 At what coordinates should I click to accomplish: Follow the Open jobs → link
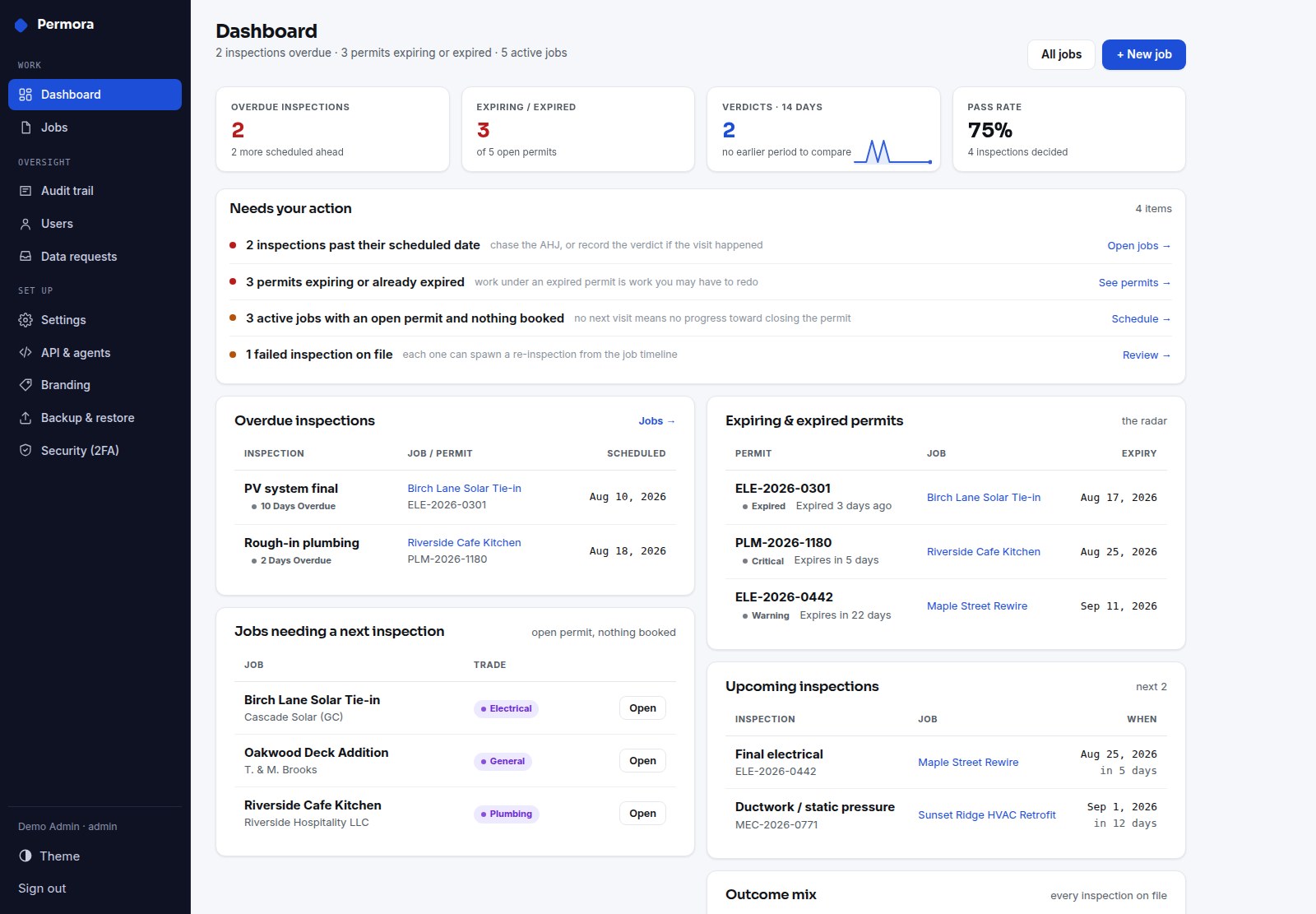pos(1138,246)
